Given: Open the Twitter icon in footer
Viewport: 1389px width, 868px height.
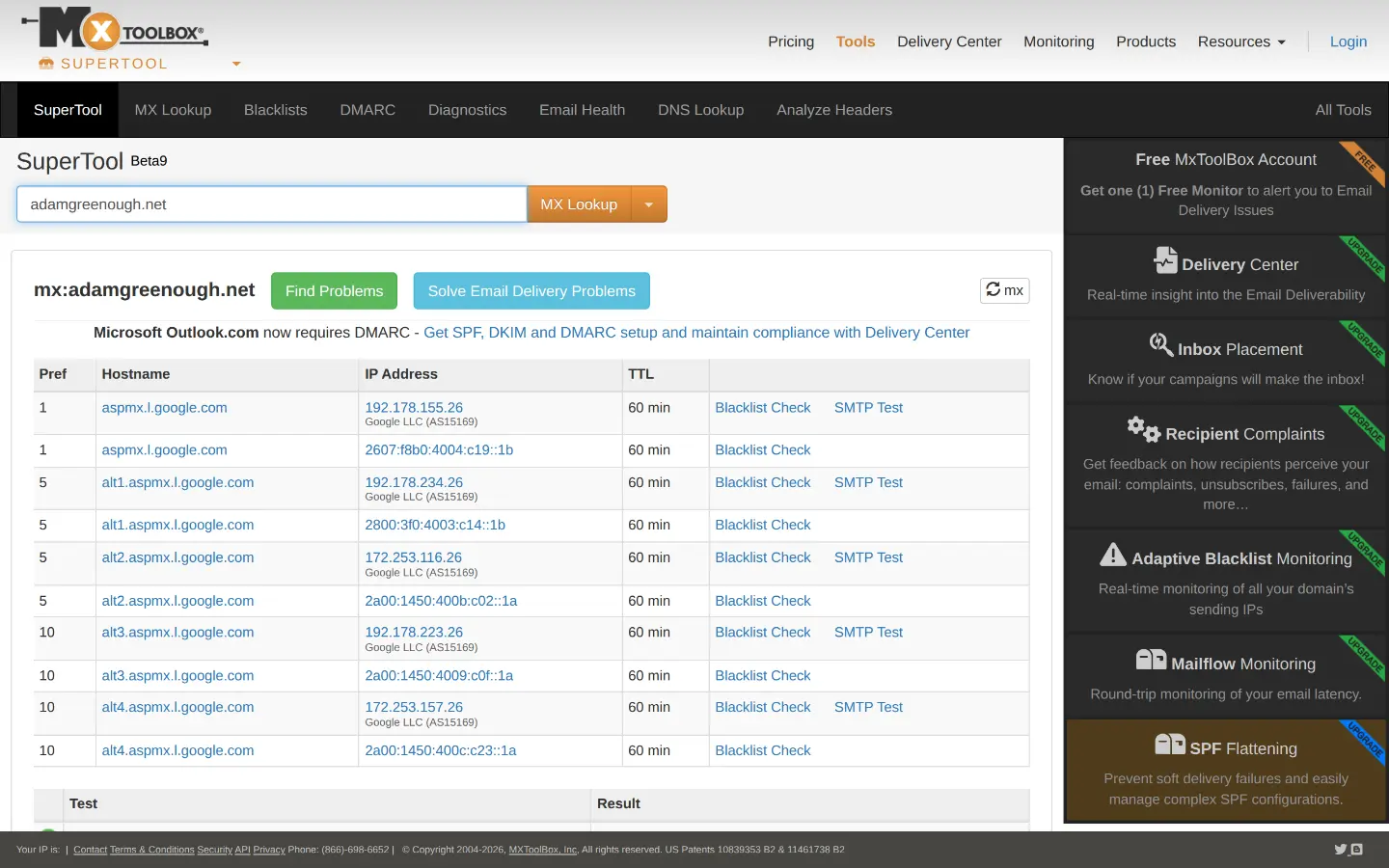Looking at the screenshot, I should (x=1340, y=850).
